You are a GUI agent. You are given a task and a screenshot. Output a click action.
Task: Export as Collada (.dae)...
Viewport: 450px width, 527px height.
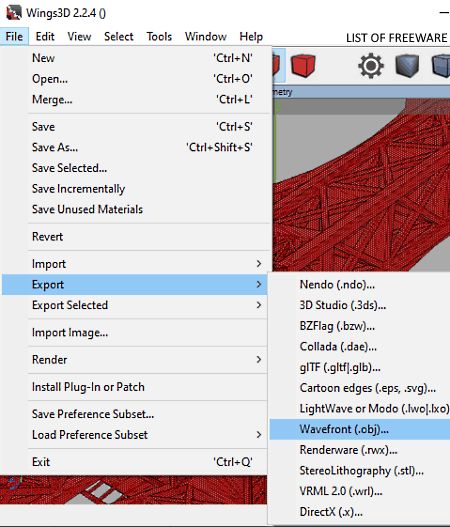(x=360, y=347)
